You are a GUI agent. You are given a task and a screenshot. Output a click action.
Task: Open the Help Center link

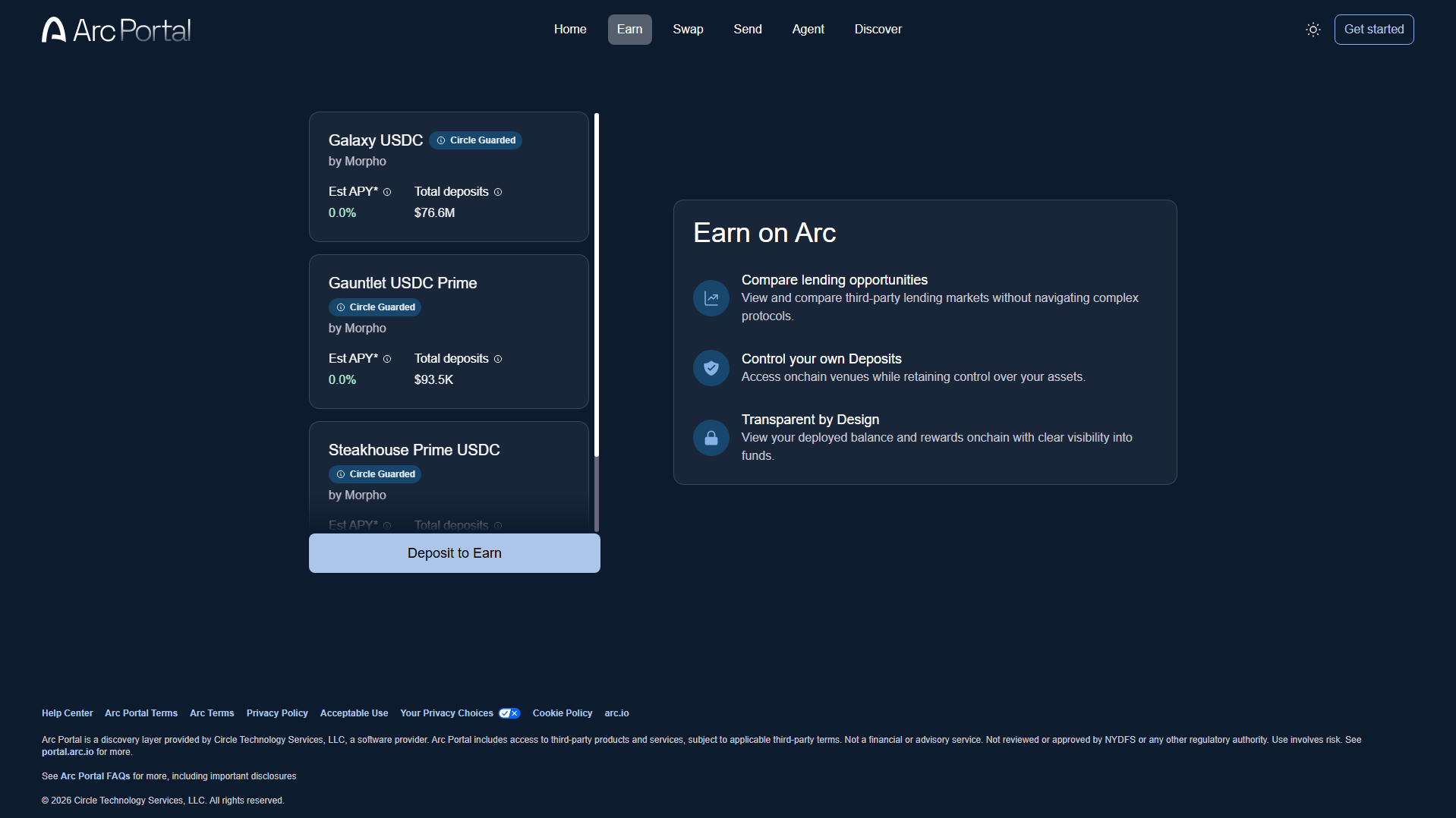coord(68,713)
